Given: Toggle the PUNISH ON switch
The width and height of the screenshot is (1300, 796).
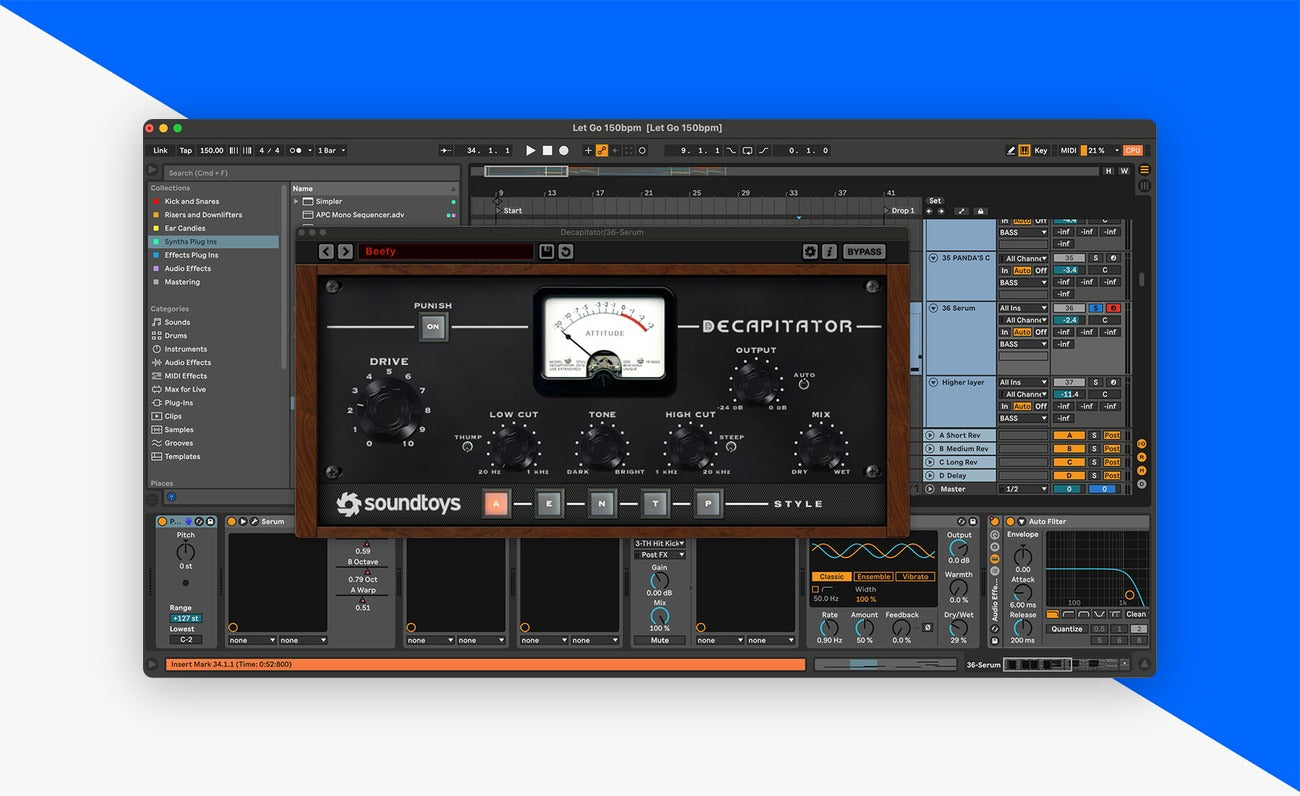Looking at the screenshot, I should coord(433,326).
